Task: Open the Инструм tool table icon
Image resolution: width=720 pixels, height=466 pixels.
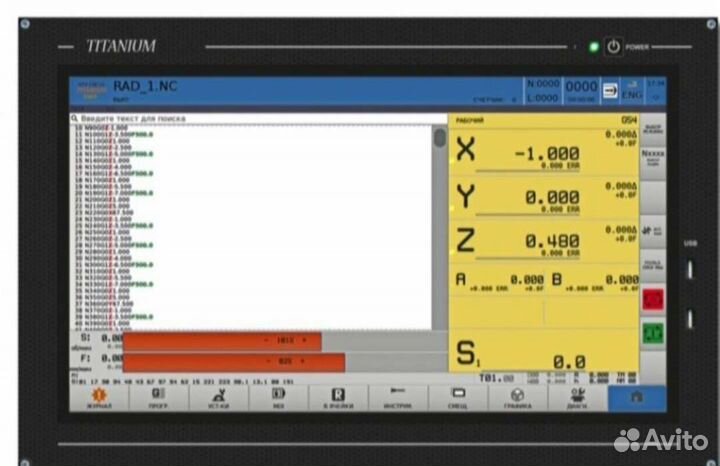Action: point(397,398)
